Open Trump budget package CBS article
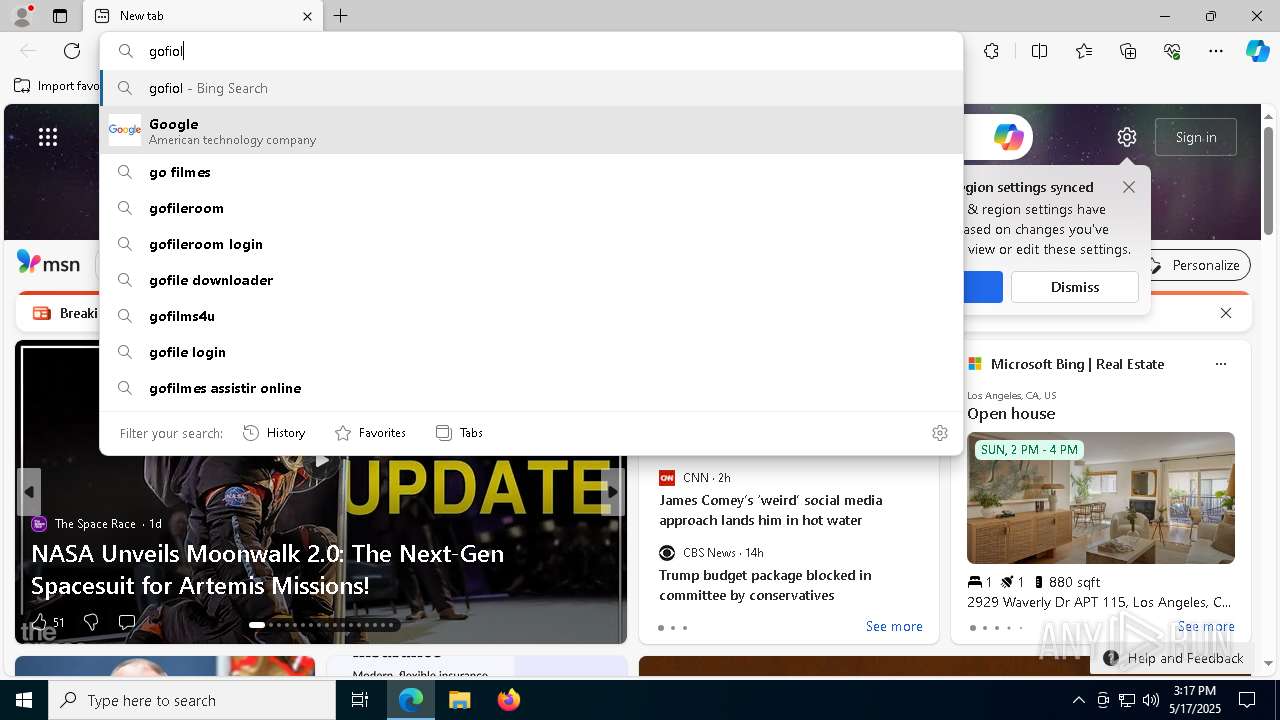The height and width of the screenshot is (720, 1280). point(765,585)
